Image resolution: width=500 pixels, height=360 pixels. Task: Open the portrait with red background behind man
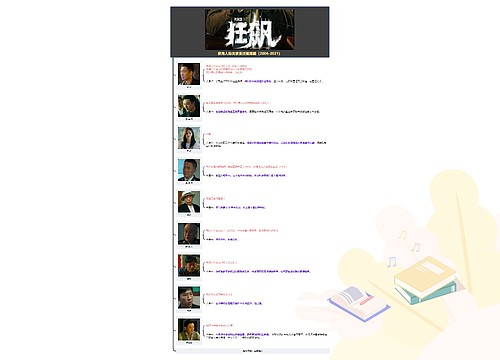tap(189, 266)
